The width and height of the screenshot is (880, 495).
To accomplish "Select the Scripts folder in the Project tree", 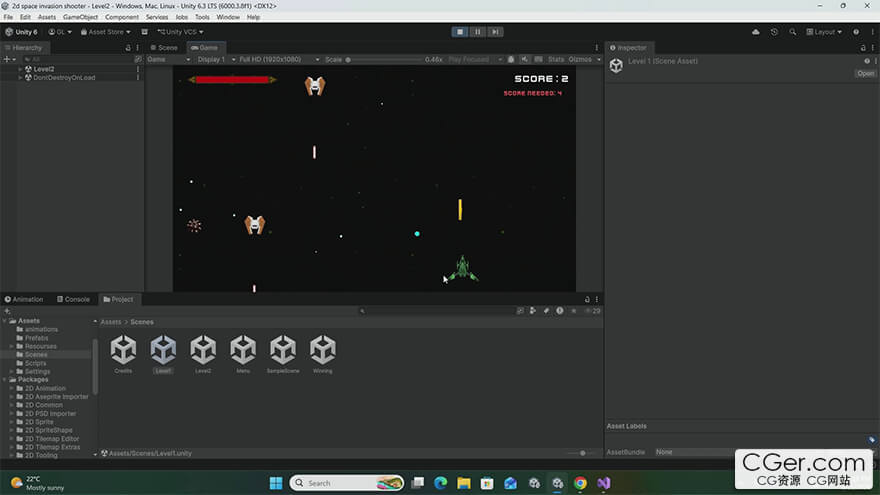I will [35, 363].
